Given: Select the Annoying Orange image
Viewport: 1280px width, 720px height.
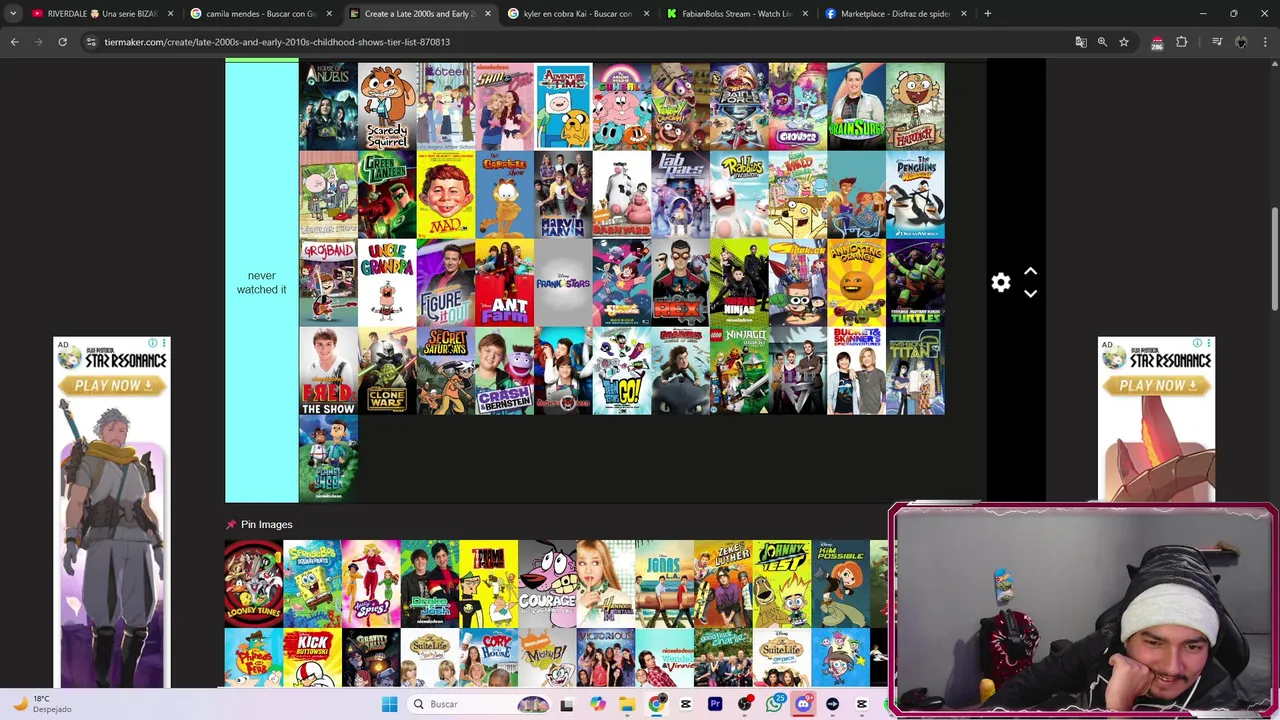Looking at the screenshot, I should pyautogui.click(x=856, y=283).
